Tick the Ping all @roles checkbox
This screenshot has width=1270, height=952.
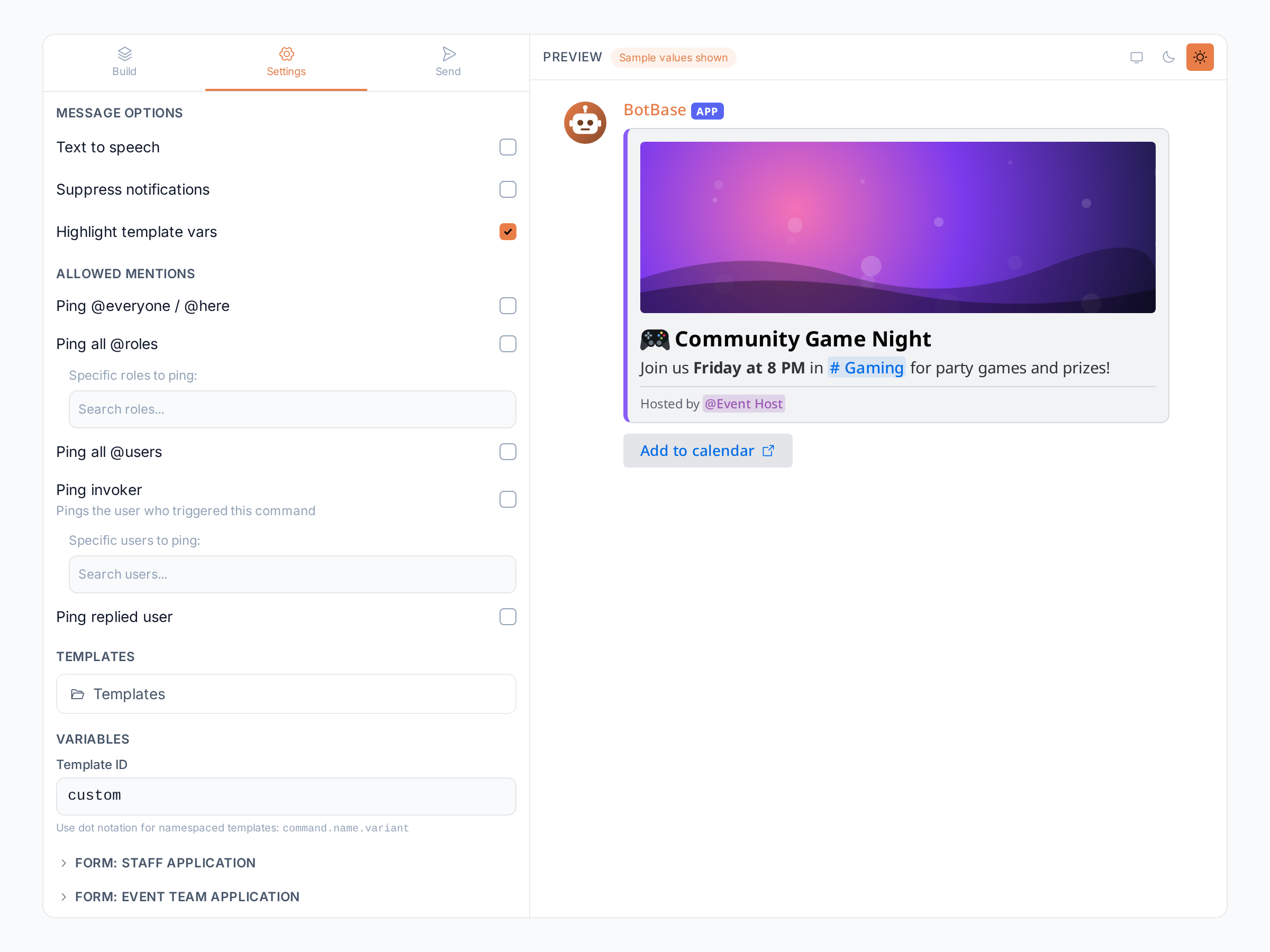507,344
